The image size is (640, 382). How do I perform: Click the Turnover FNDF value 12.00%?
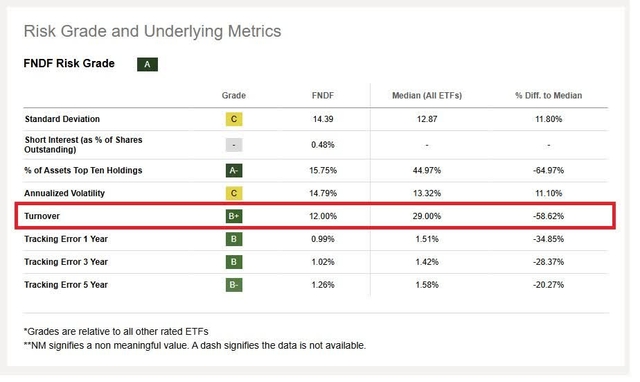[x=323, y=216]
